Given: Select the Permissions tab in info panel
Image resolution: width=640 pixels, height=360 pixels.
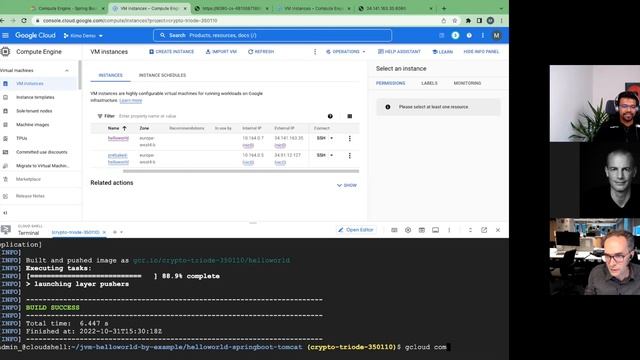Looking at the screenshot, I should tap(390, 83).
